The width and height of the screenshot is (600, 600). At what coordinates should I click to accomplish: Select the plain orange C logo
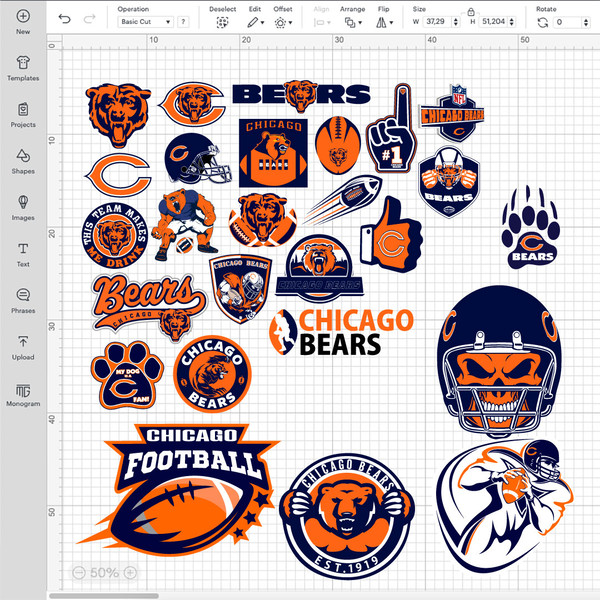click(x=118, y=175)
